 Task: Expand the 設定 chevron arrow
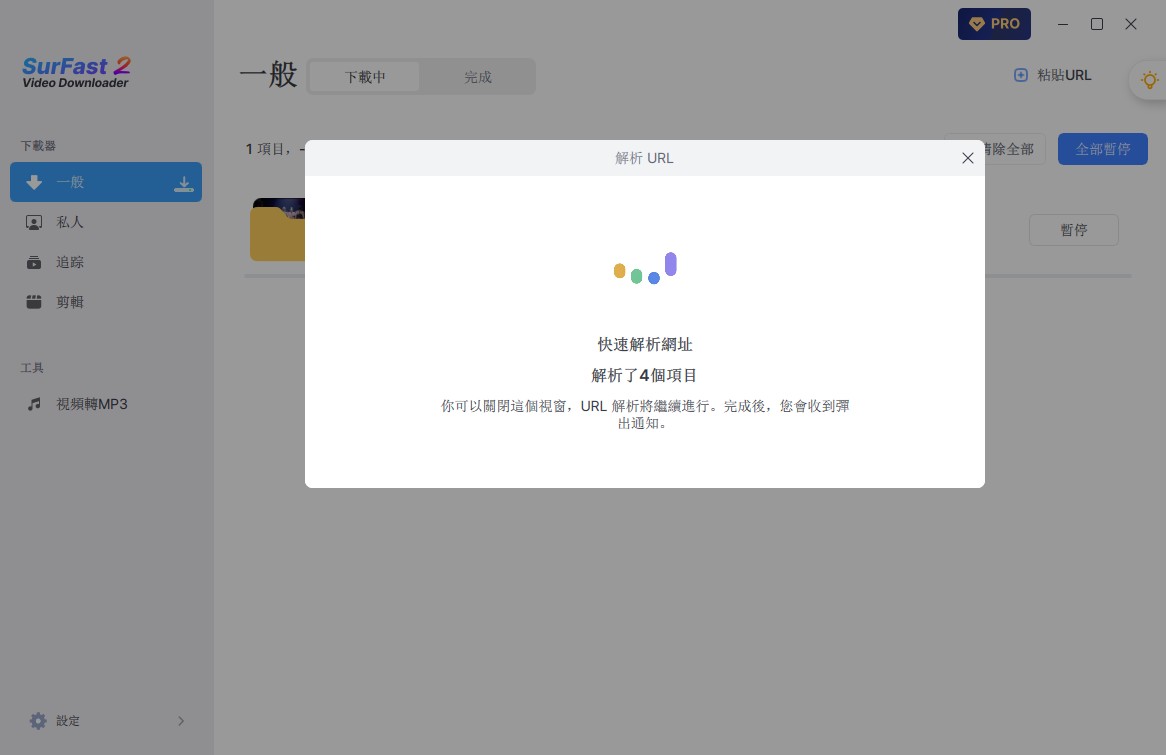pos(181,721)
